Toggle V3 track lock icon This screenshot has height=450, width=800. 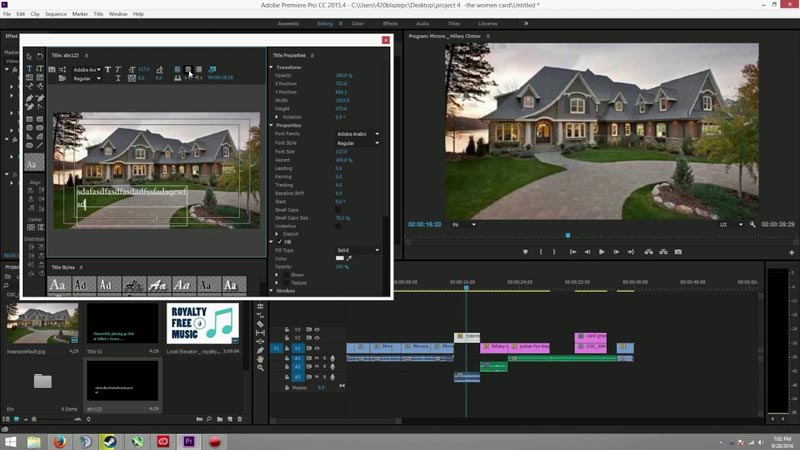(287, 330)
